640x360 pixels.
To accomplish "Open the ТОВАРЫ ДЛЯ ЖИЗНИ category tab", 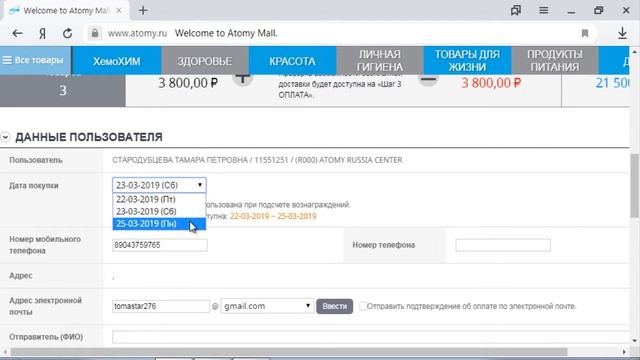I will pyautogui.click(x=467, y=60).
